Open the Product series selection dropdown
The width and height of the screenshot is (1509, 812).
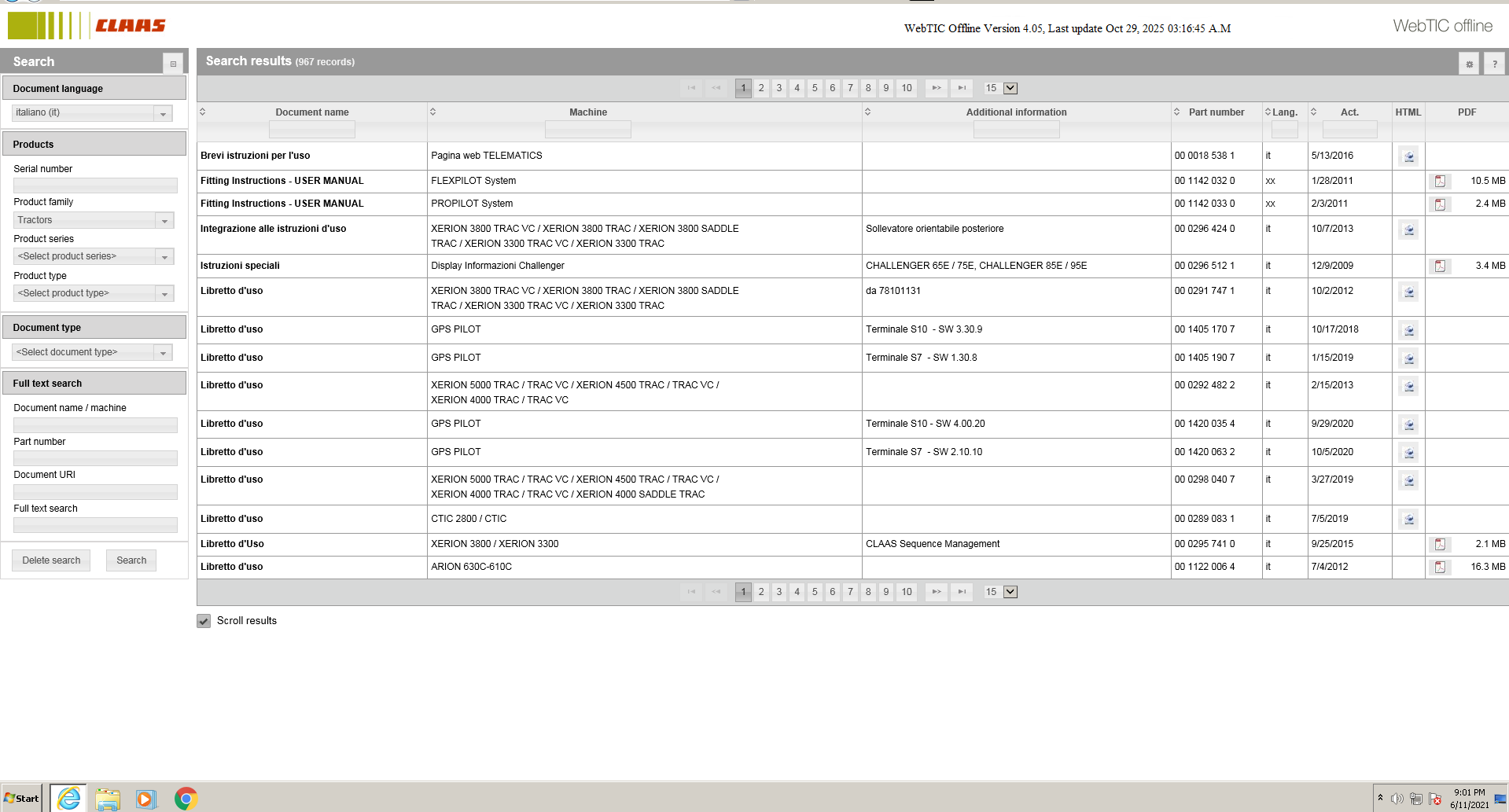pyautogui.click(x=164, y=256)
